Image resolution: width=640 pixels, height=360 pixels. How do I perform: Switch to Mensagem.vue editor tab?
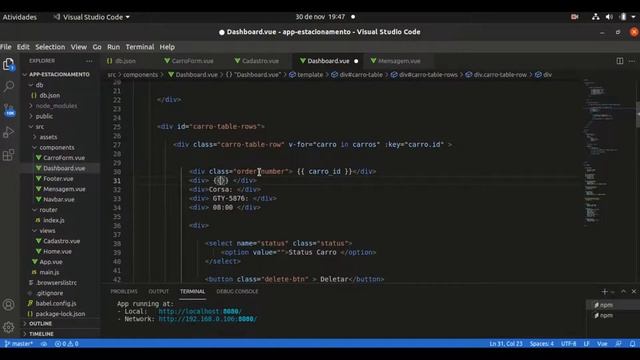click(399, 61)
